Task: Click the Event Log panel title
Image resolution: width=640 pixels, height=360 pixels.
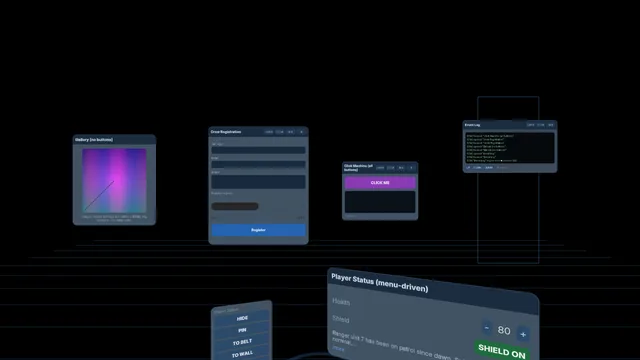Action: [472, 125]
